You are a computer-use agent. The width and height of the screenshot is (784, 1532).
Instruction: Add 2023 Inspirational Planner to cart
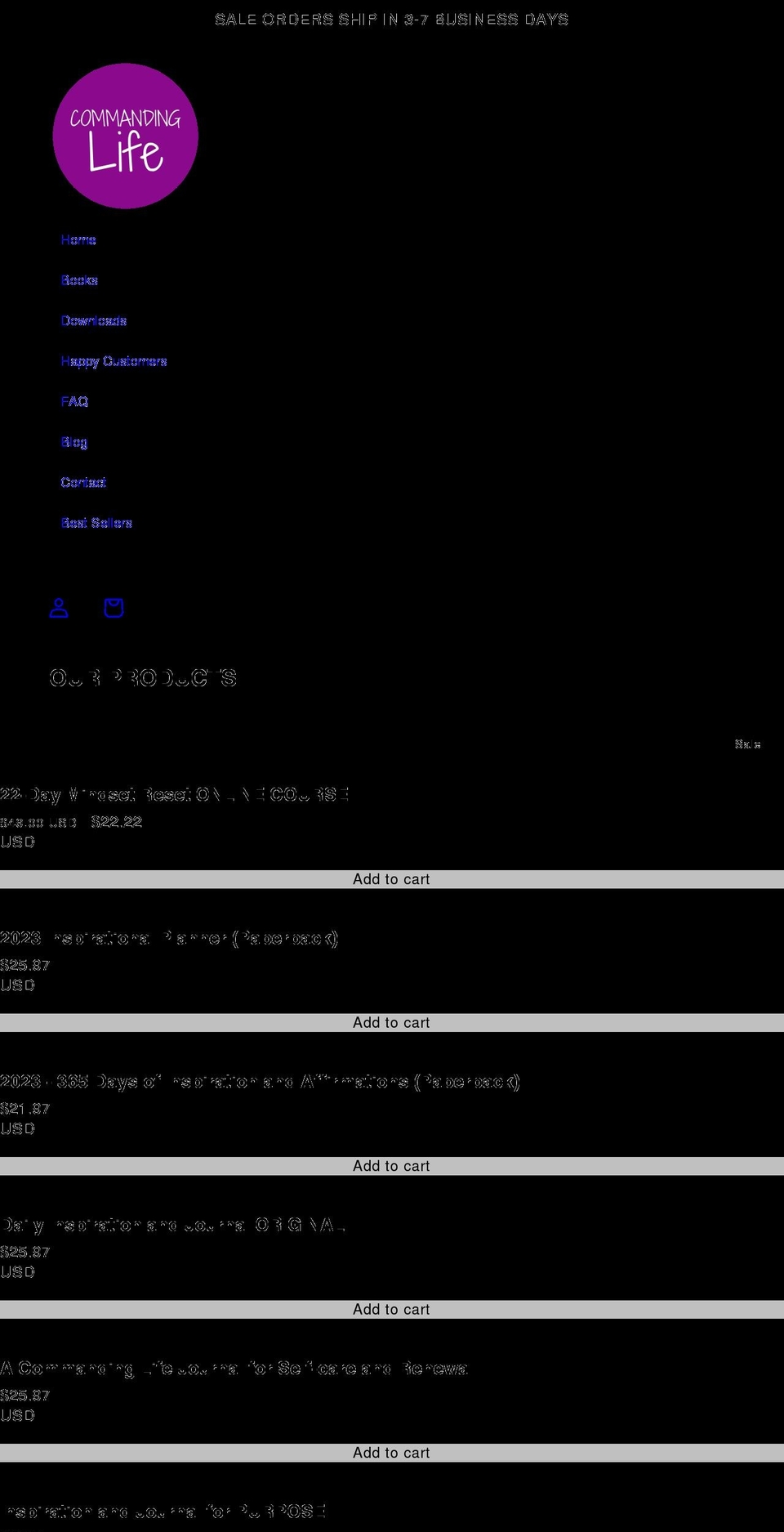point(391,1023)
